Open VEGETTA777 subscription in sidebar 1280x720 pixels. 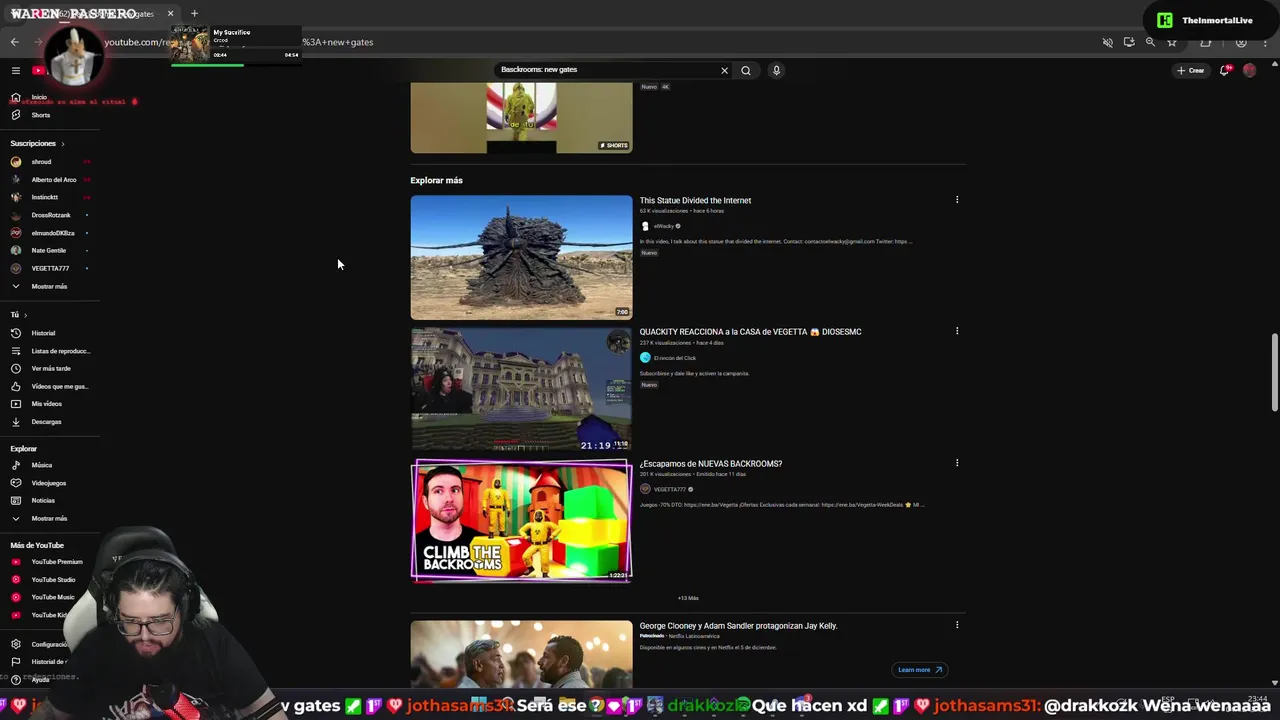pos(50,268)
